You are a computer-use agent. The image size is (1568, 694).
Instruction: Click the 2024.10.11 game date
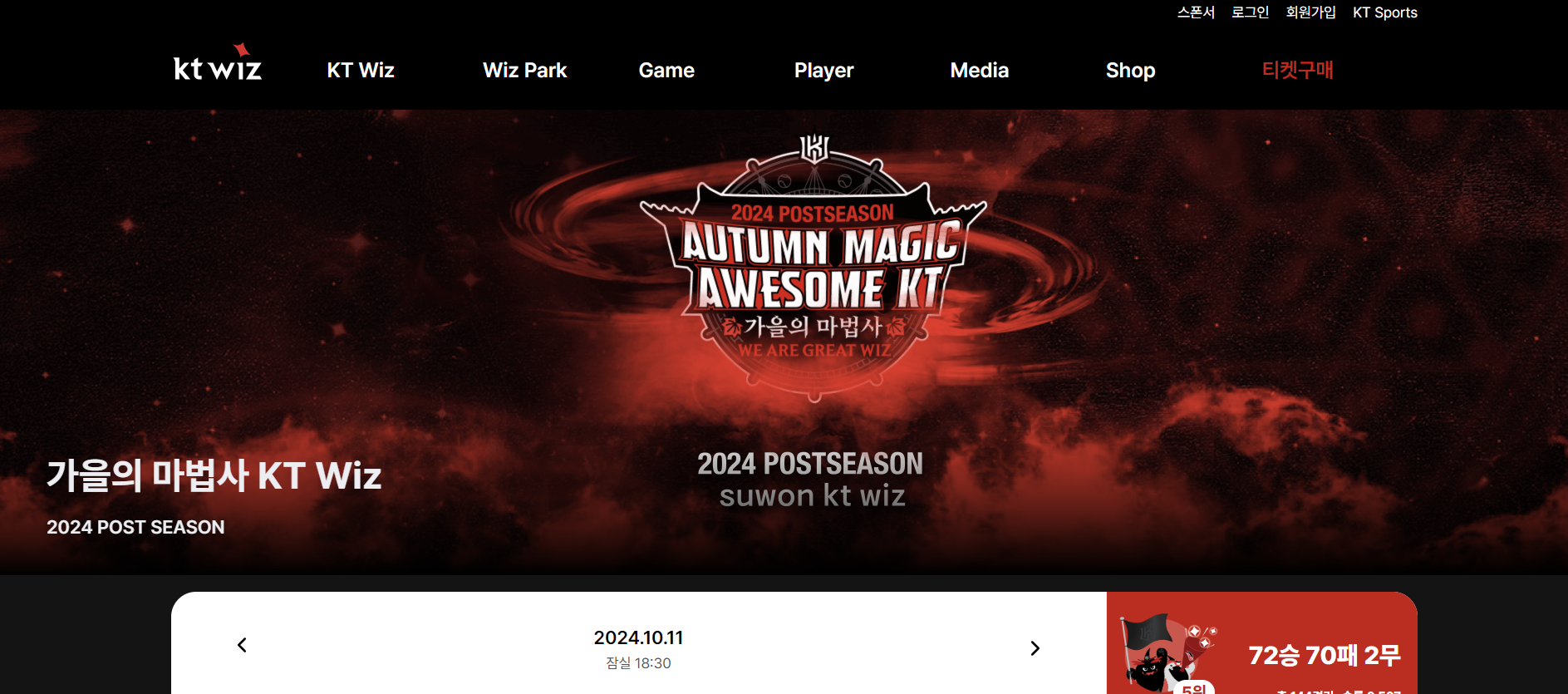click(x=638, y=637)
